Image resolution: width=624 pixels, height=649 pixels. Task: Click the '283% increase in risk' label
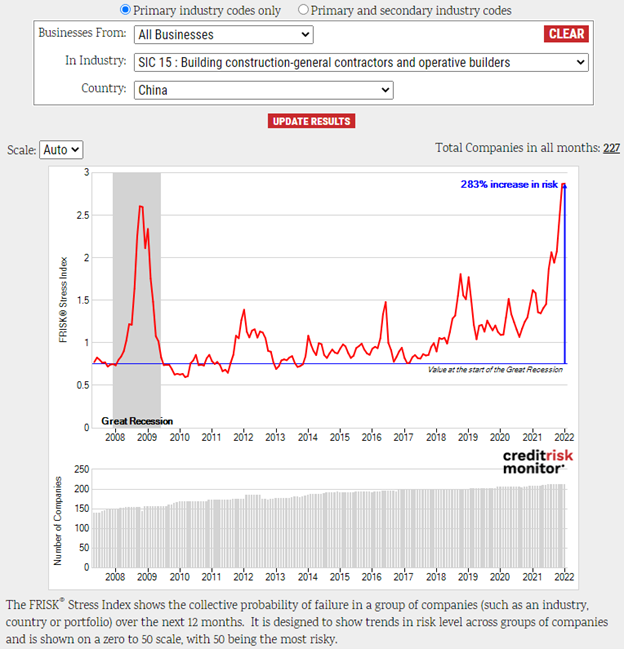[509, 184]
